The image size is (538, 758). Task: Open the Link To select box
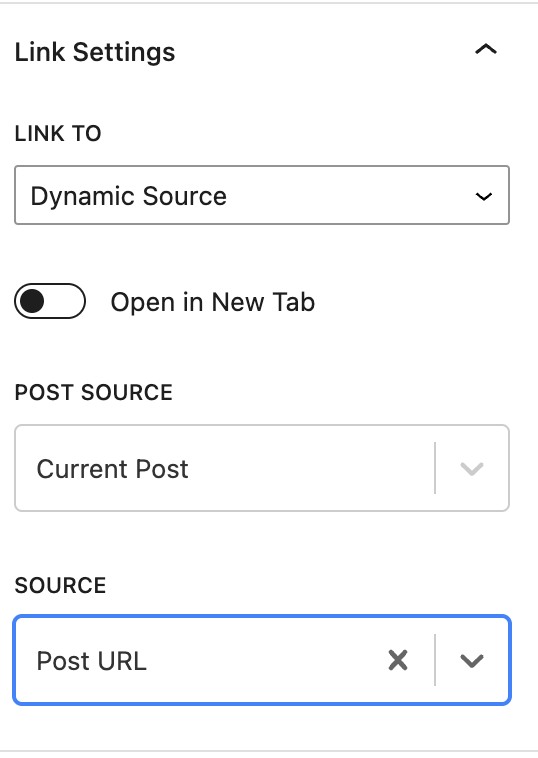(x=262, y=195)
